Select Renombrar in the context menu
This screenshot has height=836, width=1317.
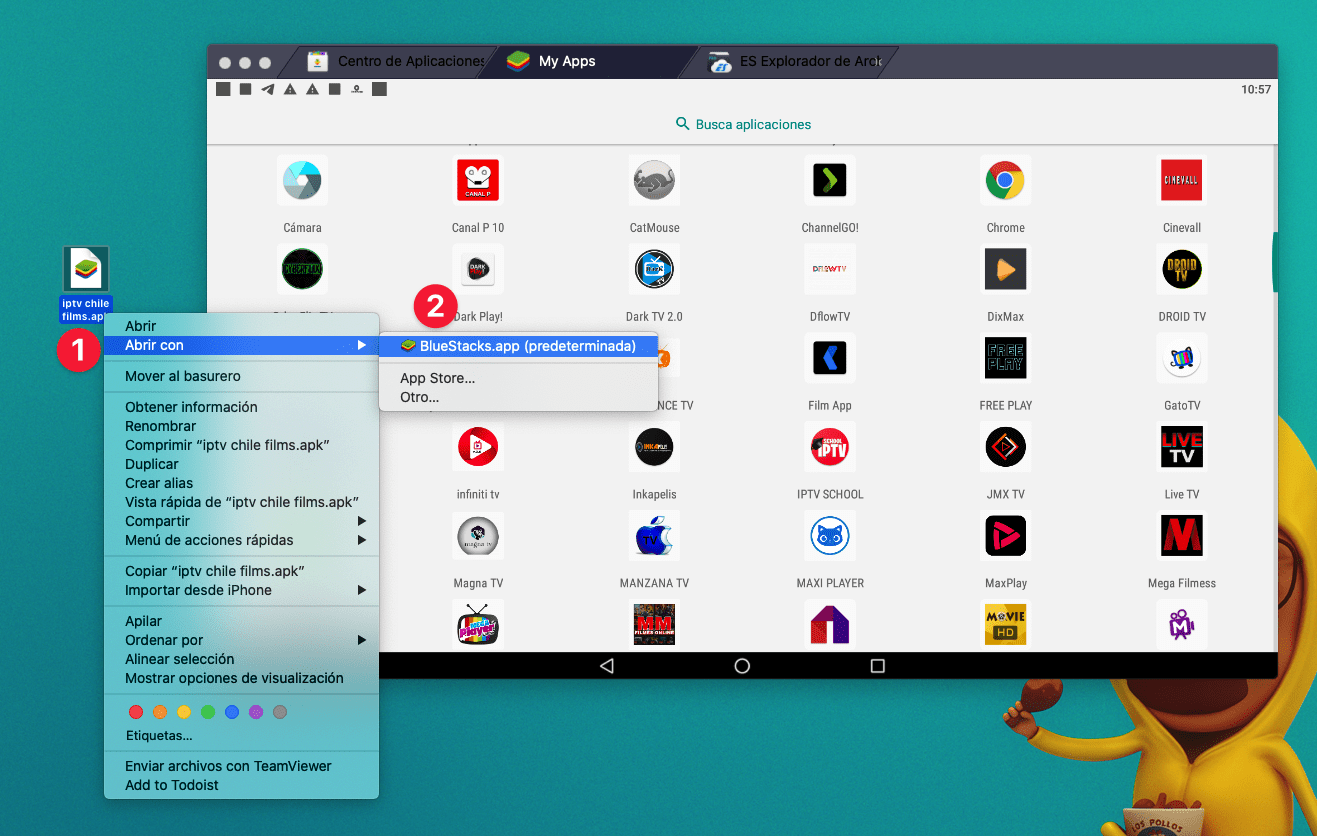click(x=241, y=426)
